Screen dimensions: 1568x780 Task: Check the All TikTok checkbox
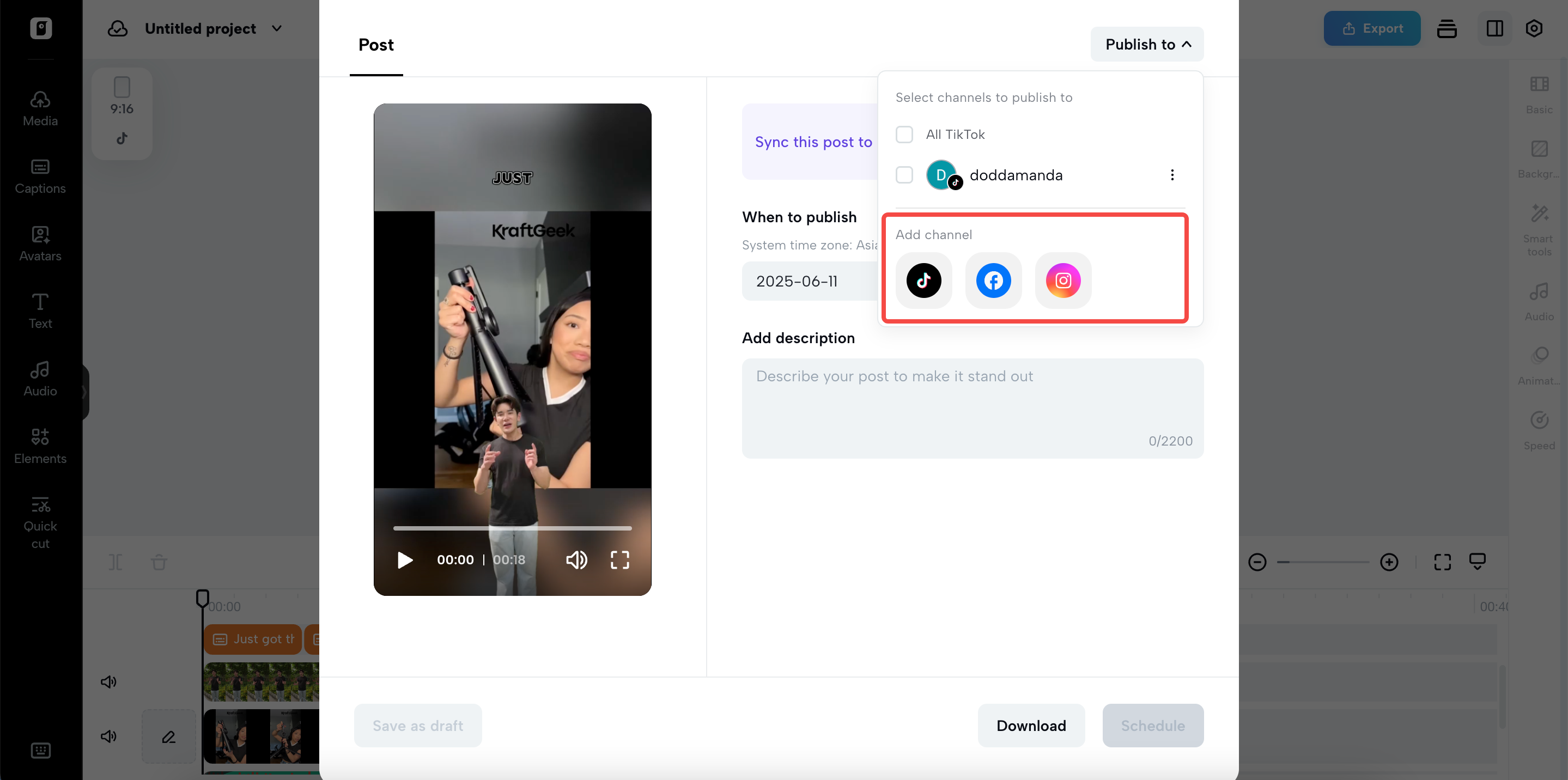pos(904,134)
